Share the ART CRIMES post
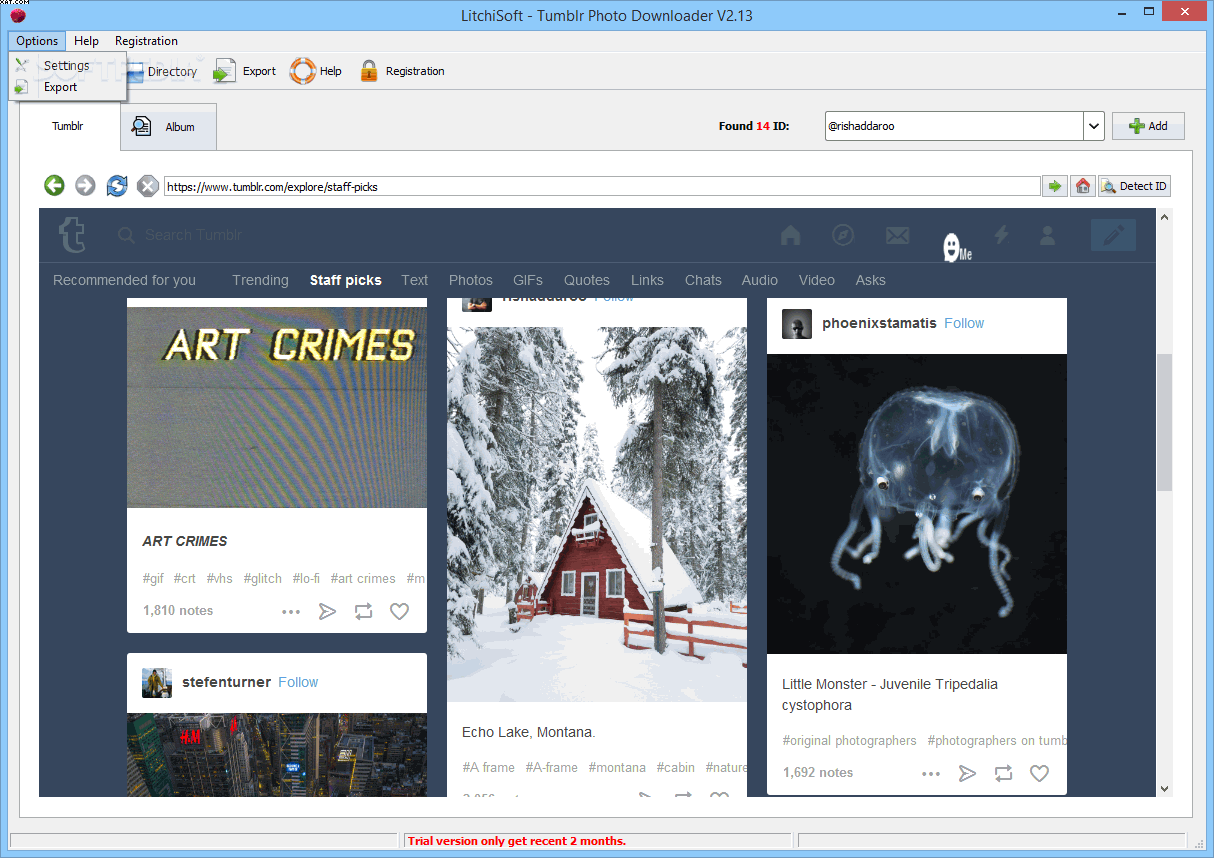 [327, 611]
